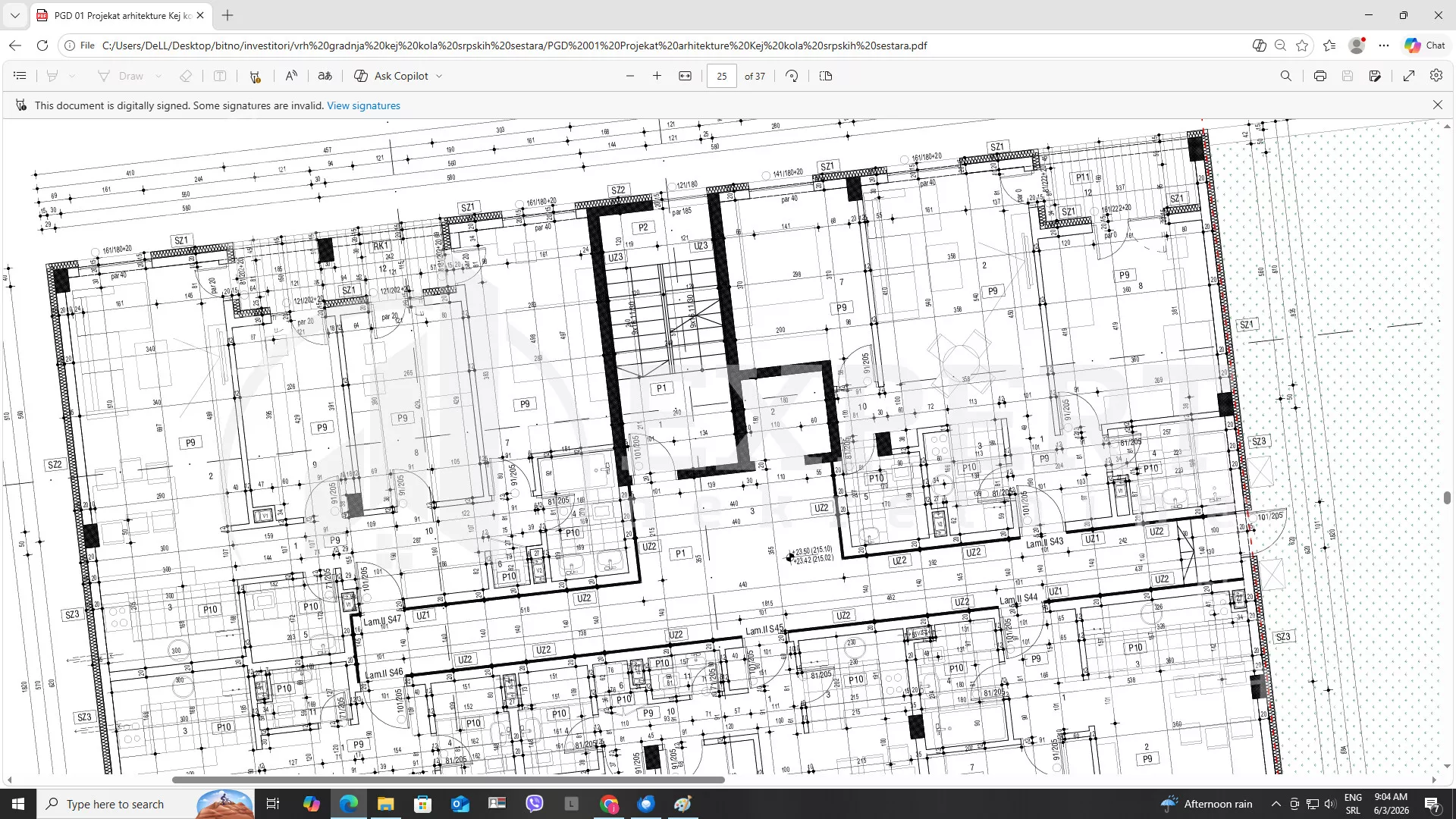Click the Rotate page icon

point(792,76)
